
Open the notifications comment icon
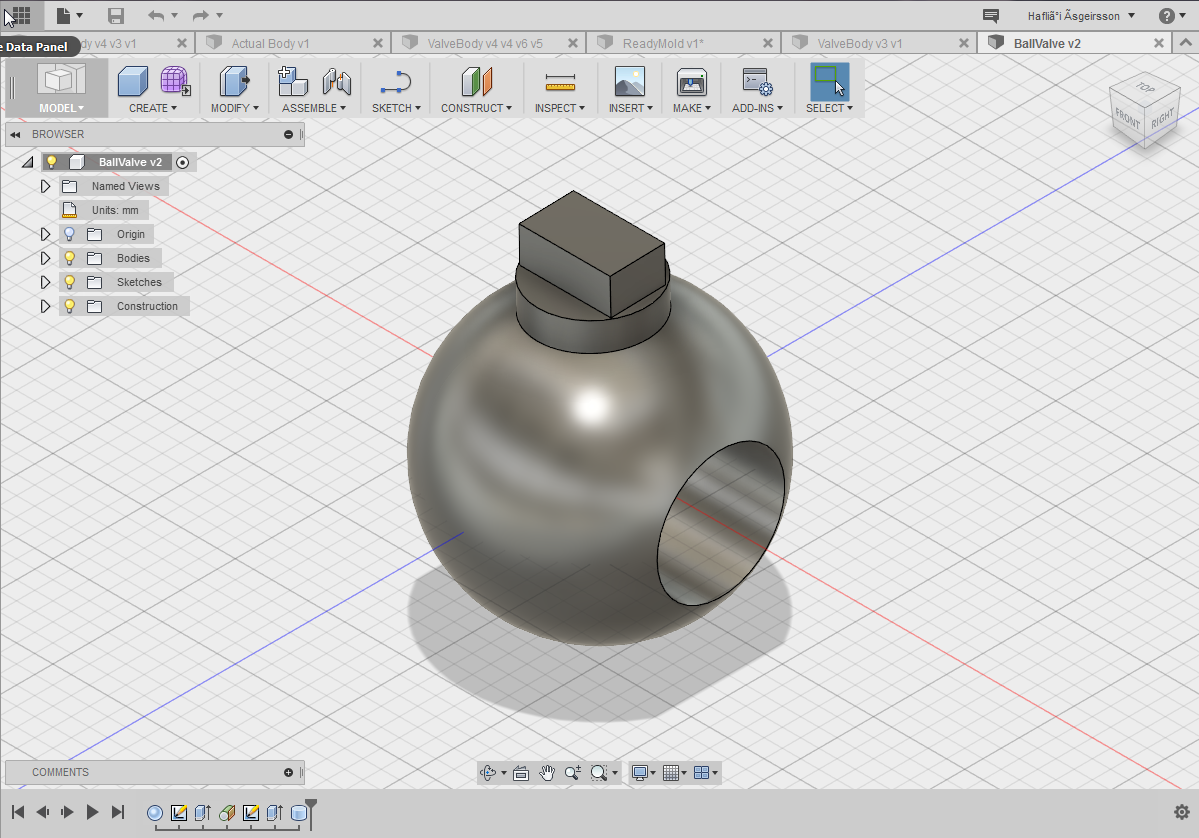990,15
